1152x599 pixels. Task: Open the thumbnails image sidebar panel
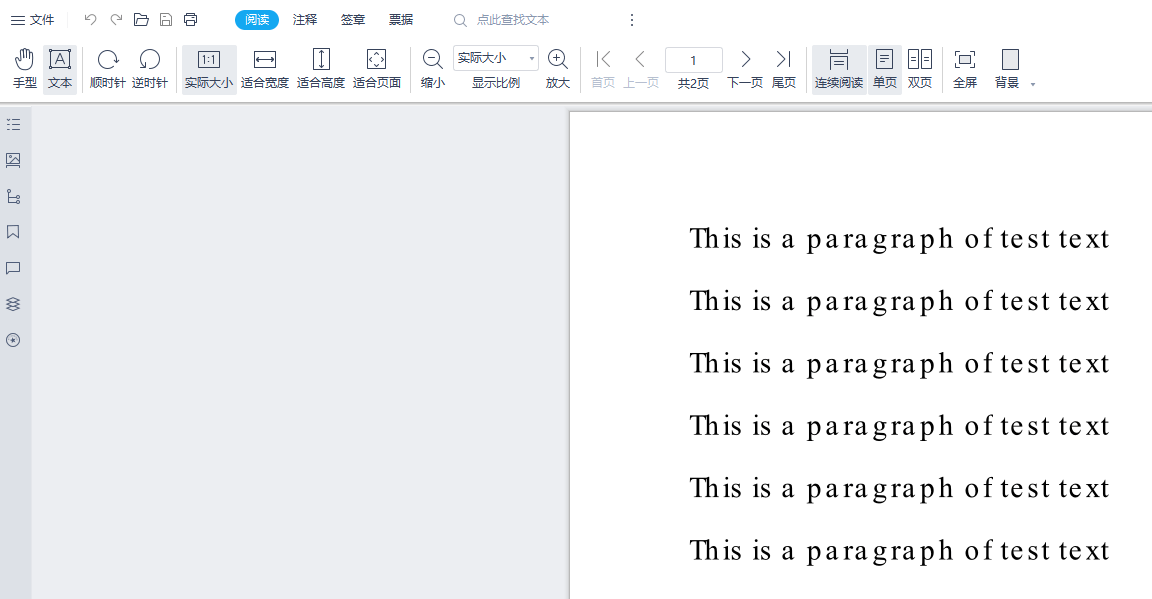click(13, 160)
